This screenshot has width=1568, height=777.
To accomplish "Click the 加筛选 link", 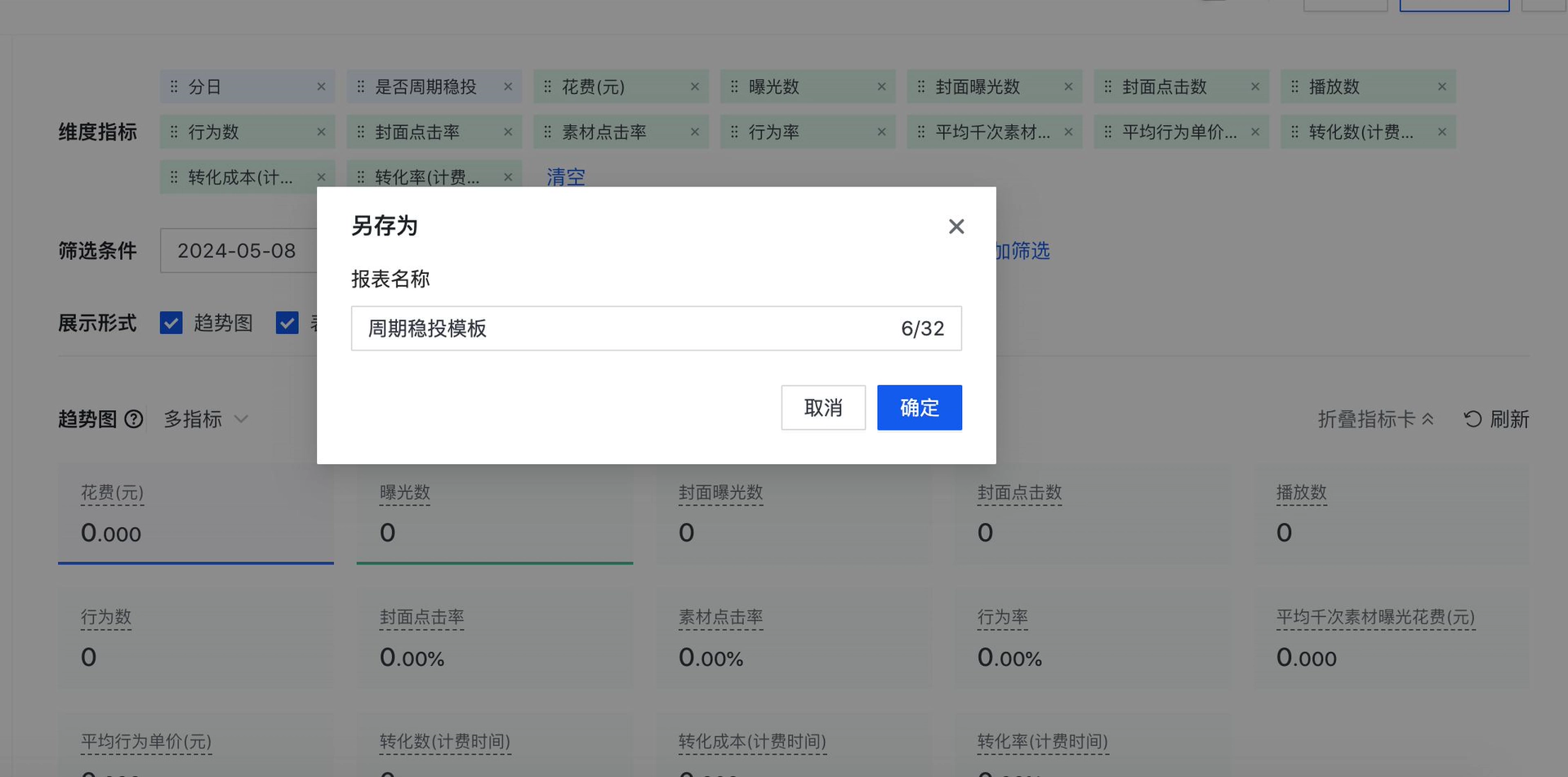I will click(1027, 251).
